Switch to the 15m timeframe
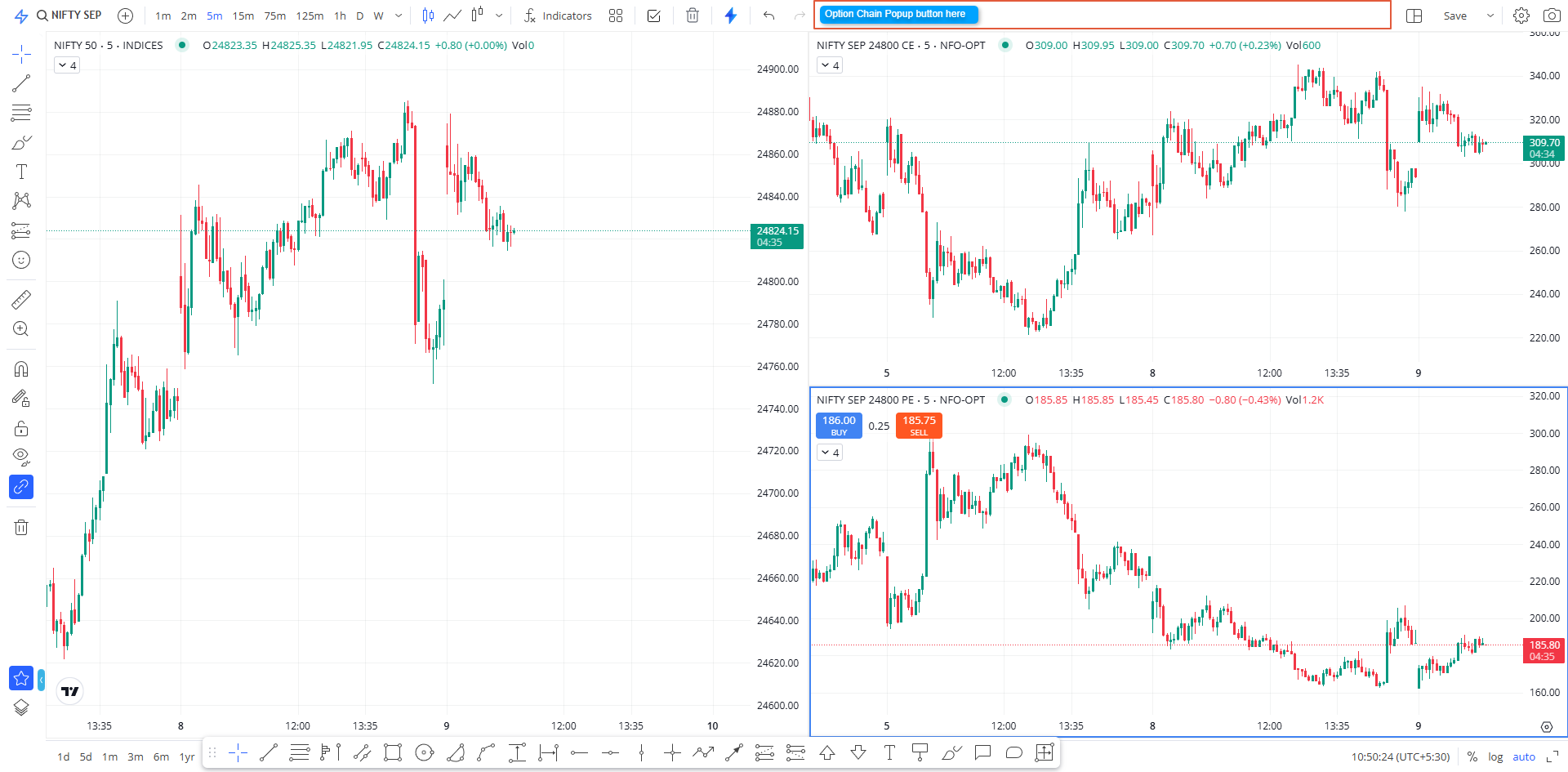The width and height of the screenshot is (1568, 772). point(243,16)
